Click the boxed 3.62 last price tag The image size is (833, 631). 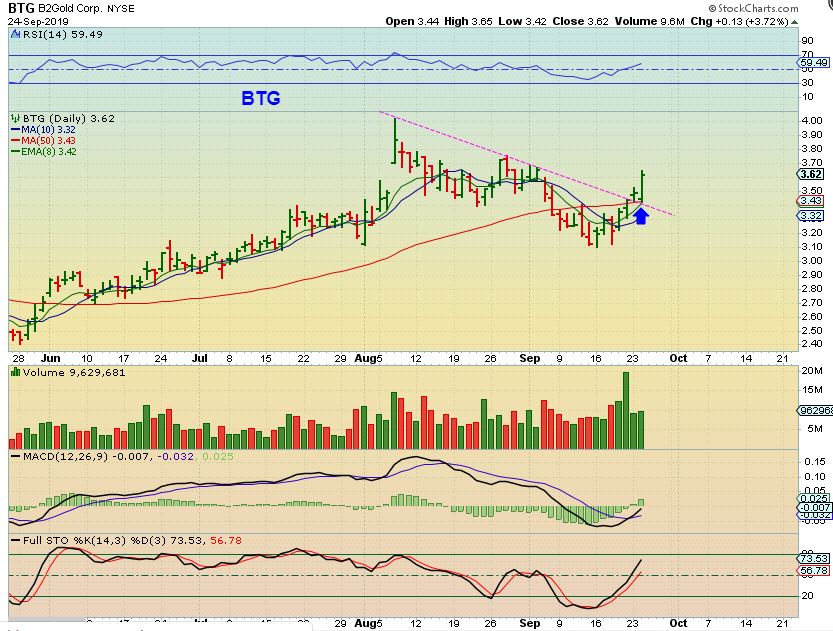click(x=811, y=174)
